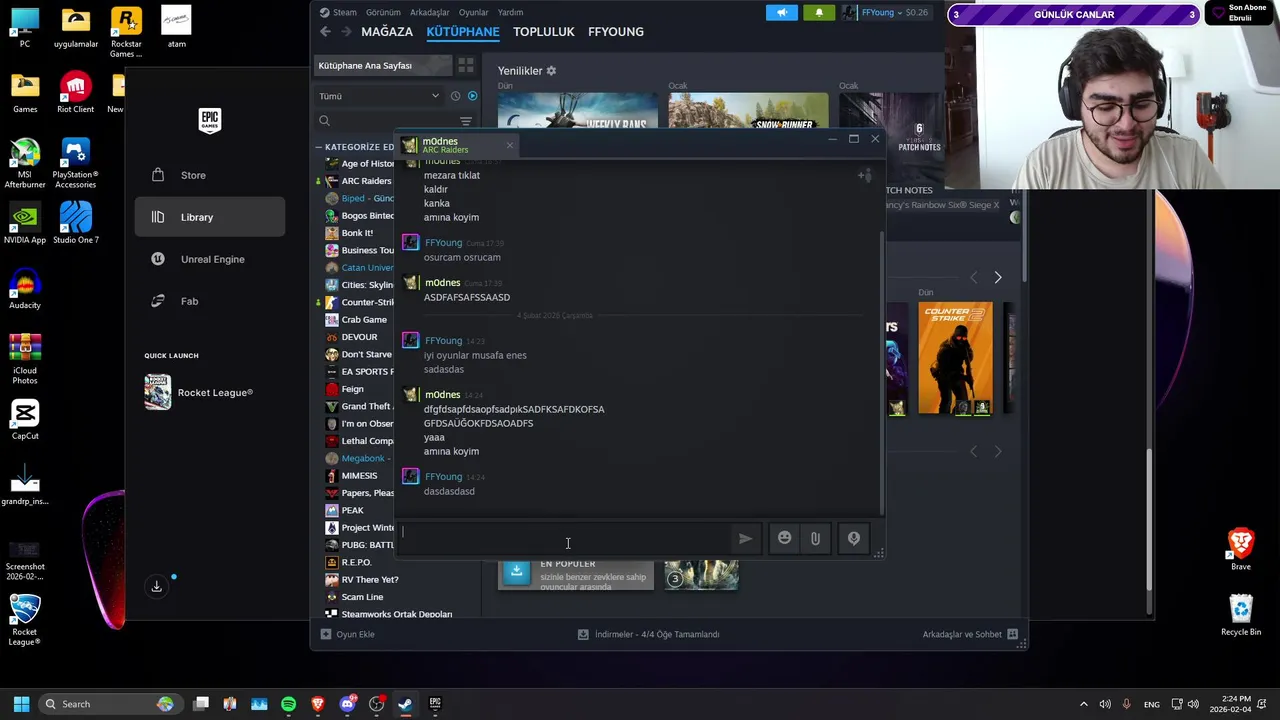Click the library search magnifier
The width and height of the screenshot is (1280, 720).
point(324,121)
